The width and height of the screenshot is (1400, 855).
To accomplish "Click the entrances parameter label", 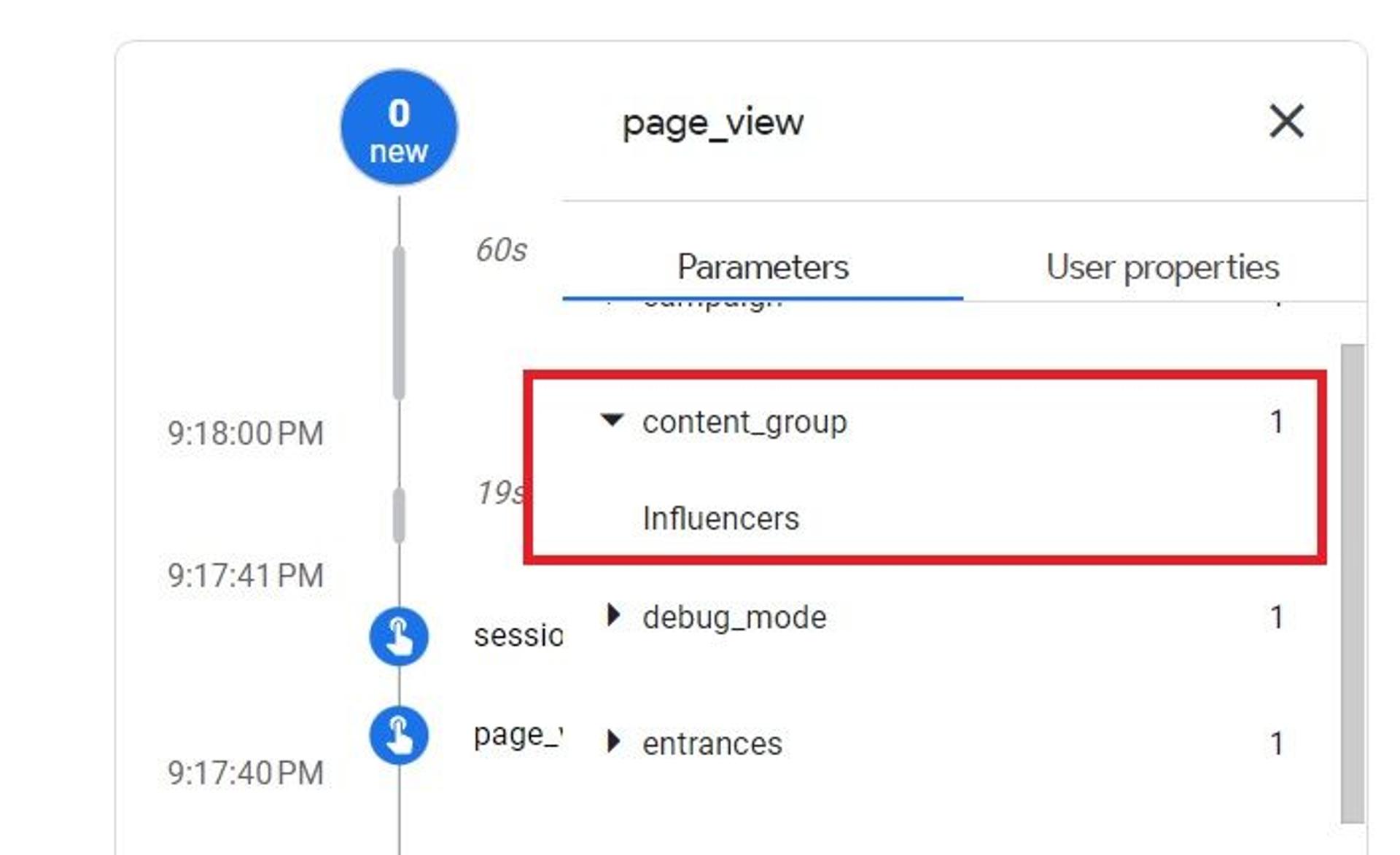I will pyautogui.click(x=712, y=743).
